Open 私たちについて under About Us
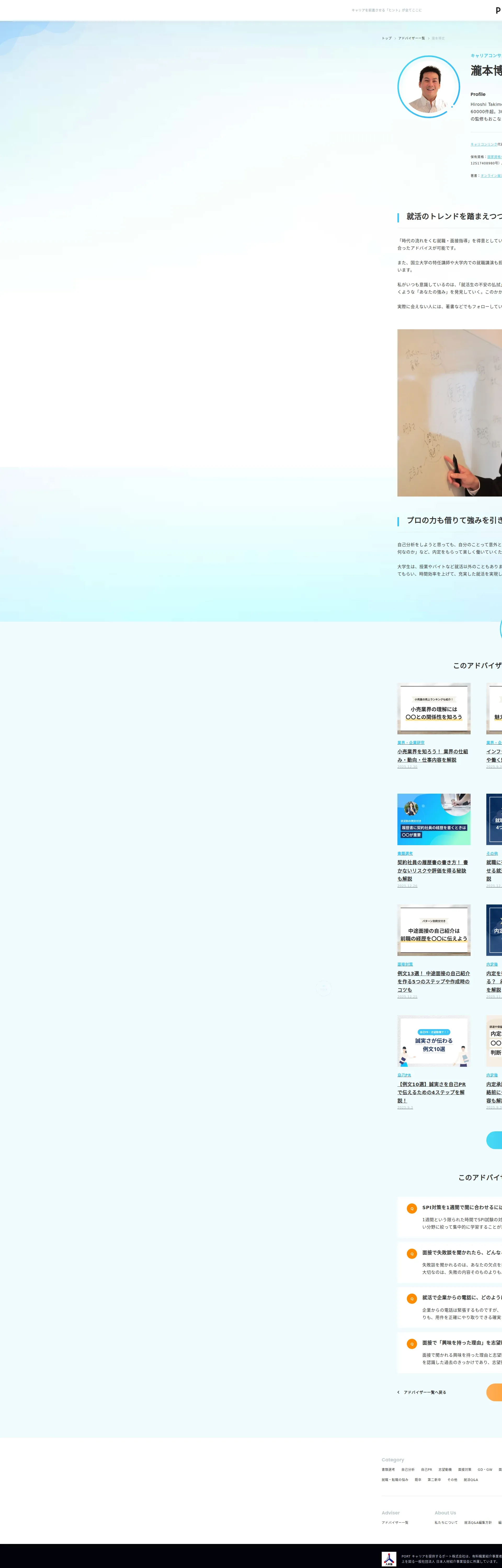 (446, 1522)
